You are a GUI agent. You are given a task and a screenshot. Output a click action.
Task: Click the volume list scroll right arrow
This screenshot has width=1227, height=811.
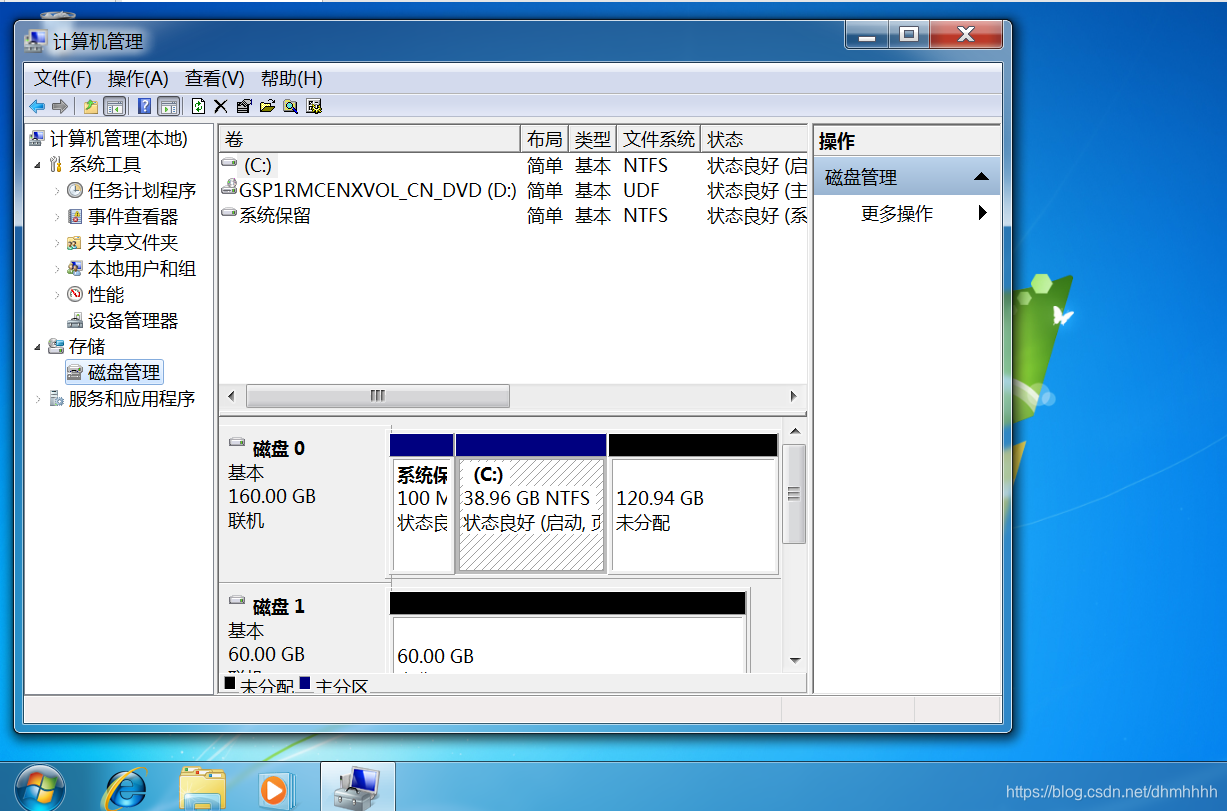(x=795, y=396)
